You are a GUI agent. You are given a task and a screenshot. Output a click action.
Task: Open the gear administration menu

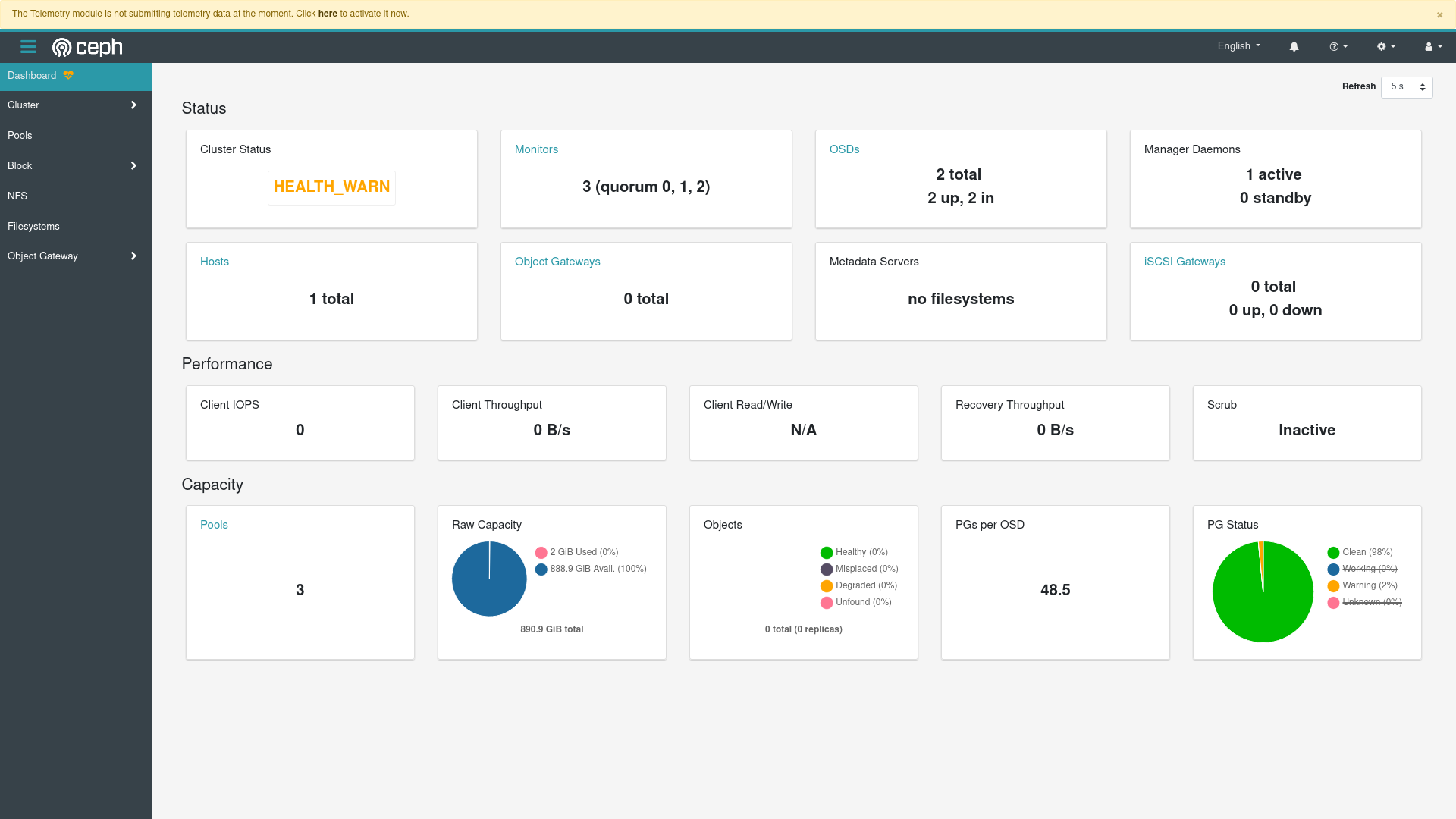point(1385,46)
